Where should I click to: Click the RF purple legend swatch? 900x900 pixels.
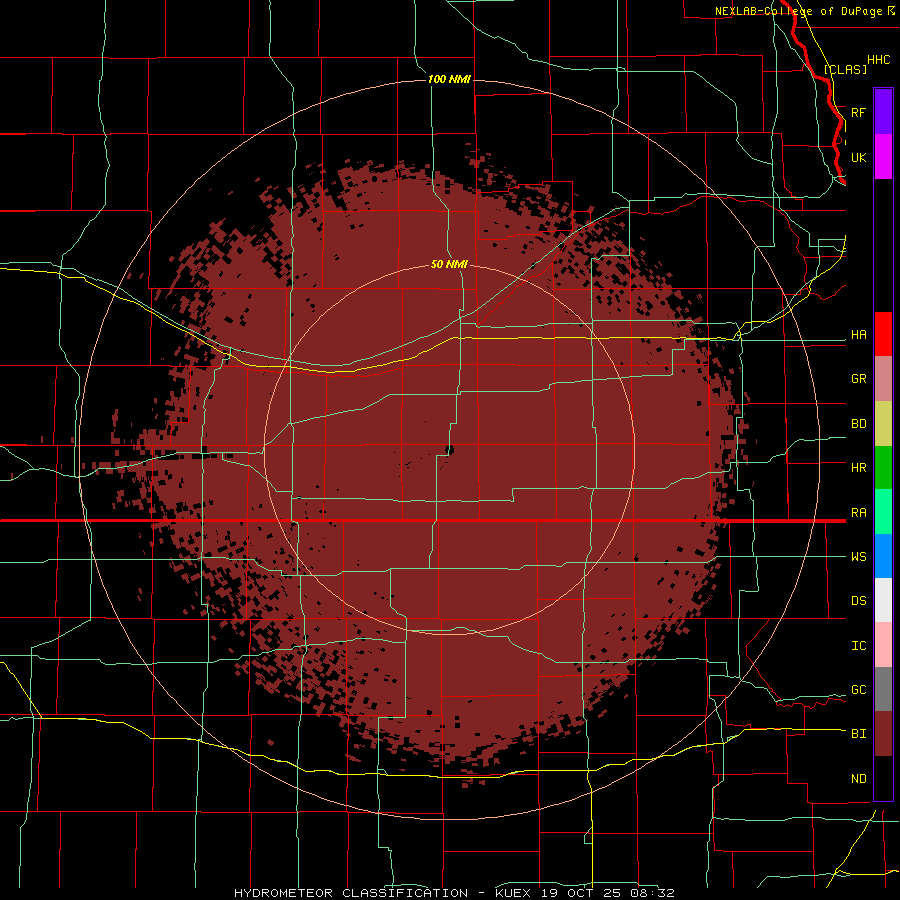point(883,112)
